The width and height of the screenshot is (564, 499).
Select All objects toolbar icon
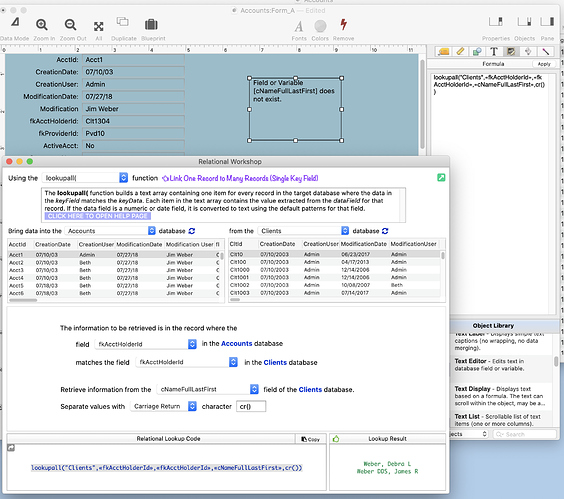pyautogui.click(x=99, y=26)
